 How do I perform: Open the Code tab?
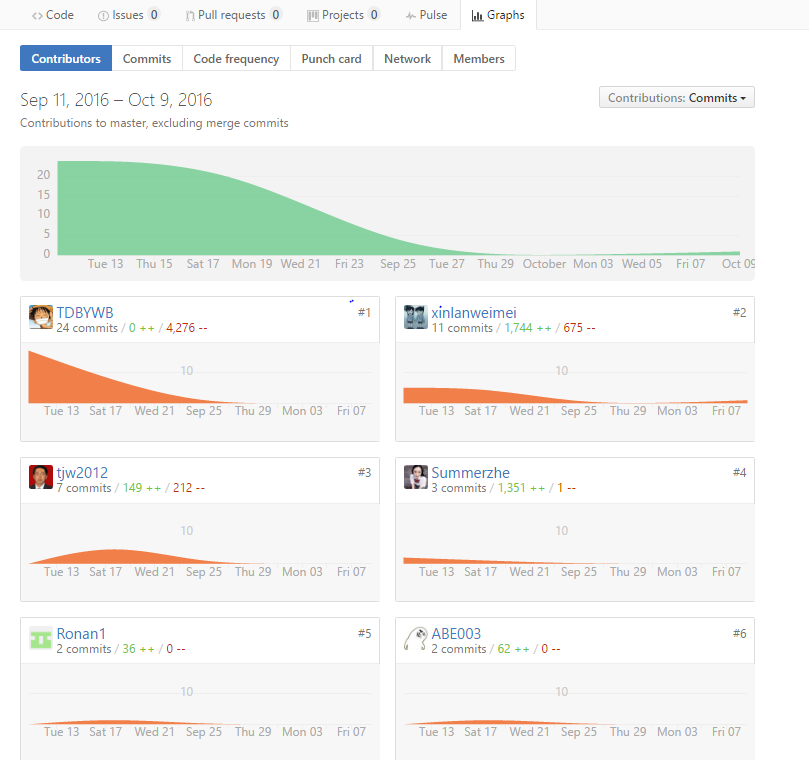coord(53,15)
